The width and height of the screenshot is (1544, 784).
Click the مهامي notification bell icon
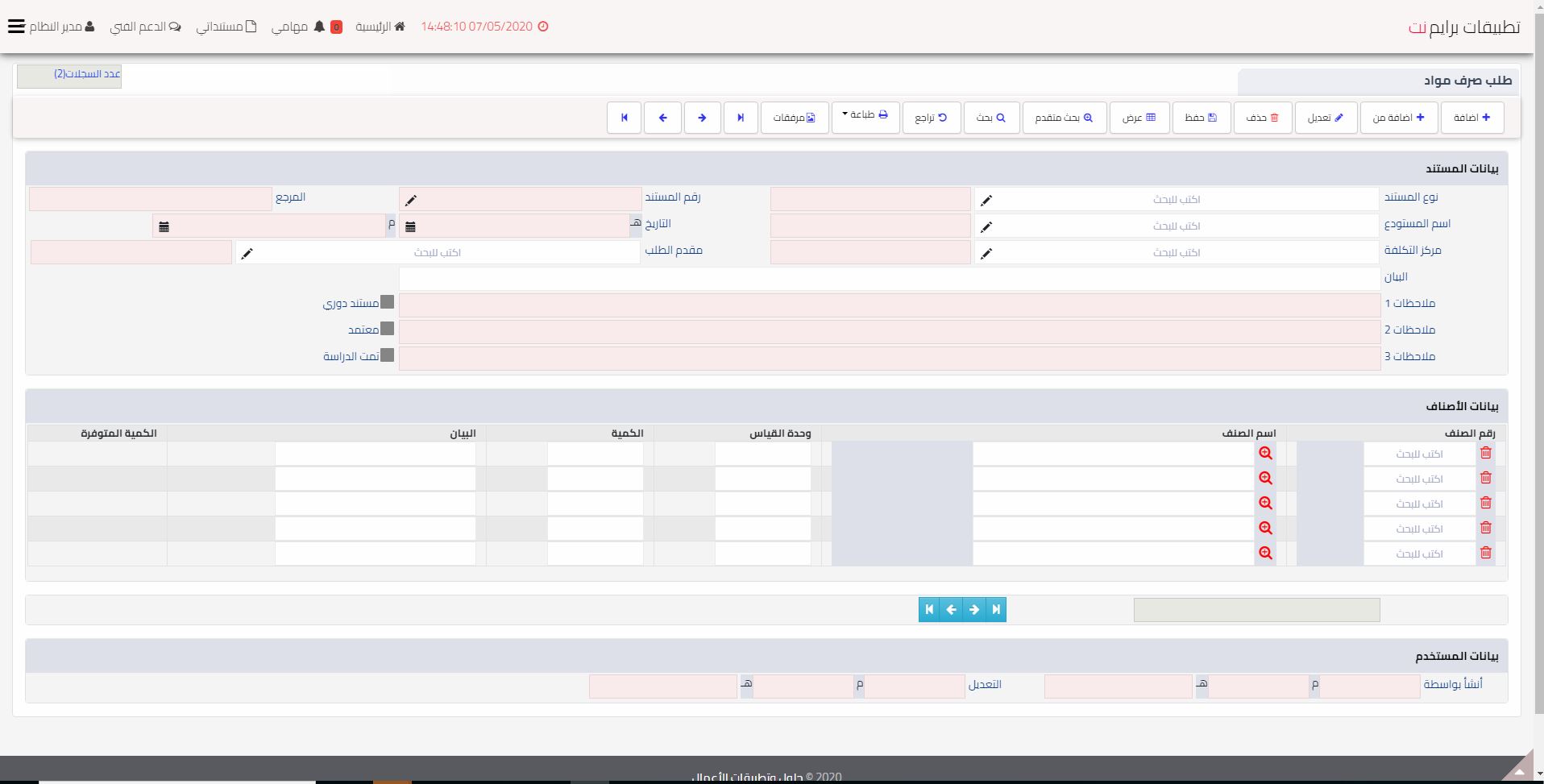coord(319,27)
